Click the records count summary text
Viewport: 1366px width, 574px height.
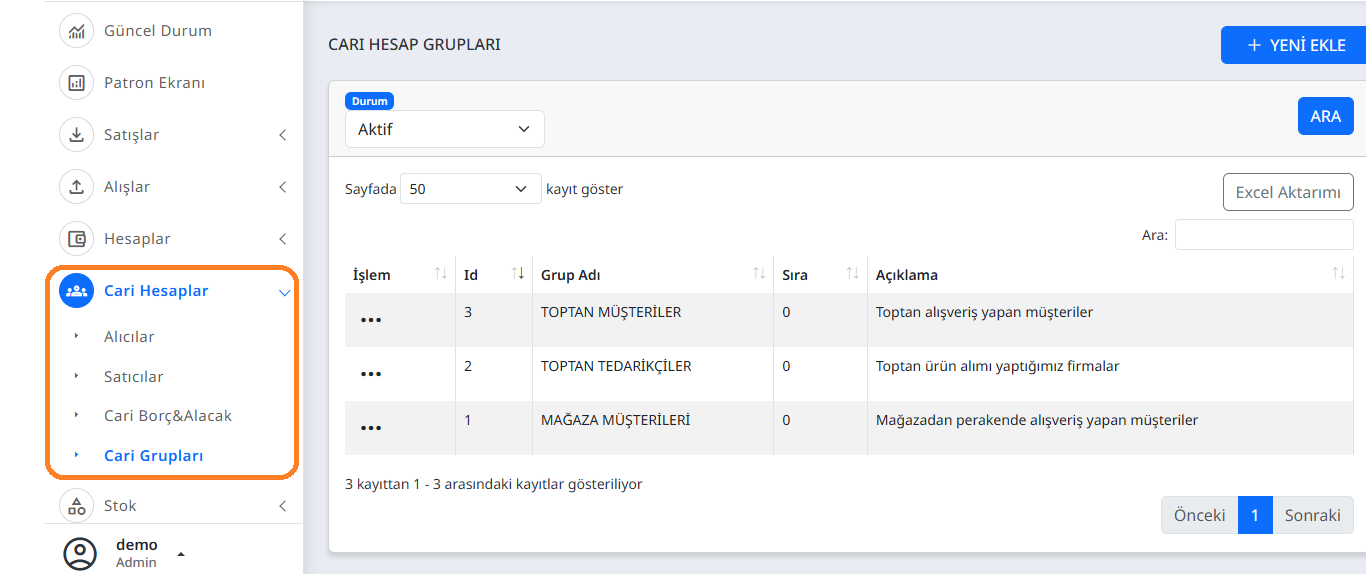tap(494, 484)
